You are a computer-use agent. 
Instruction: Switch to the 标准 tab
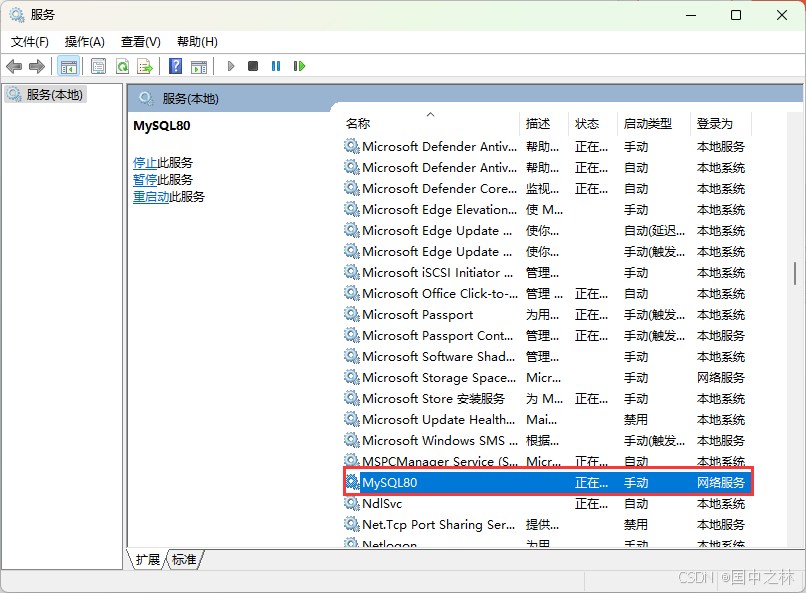[184, 559]
